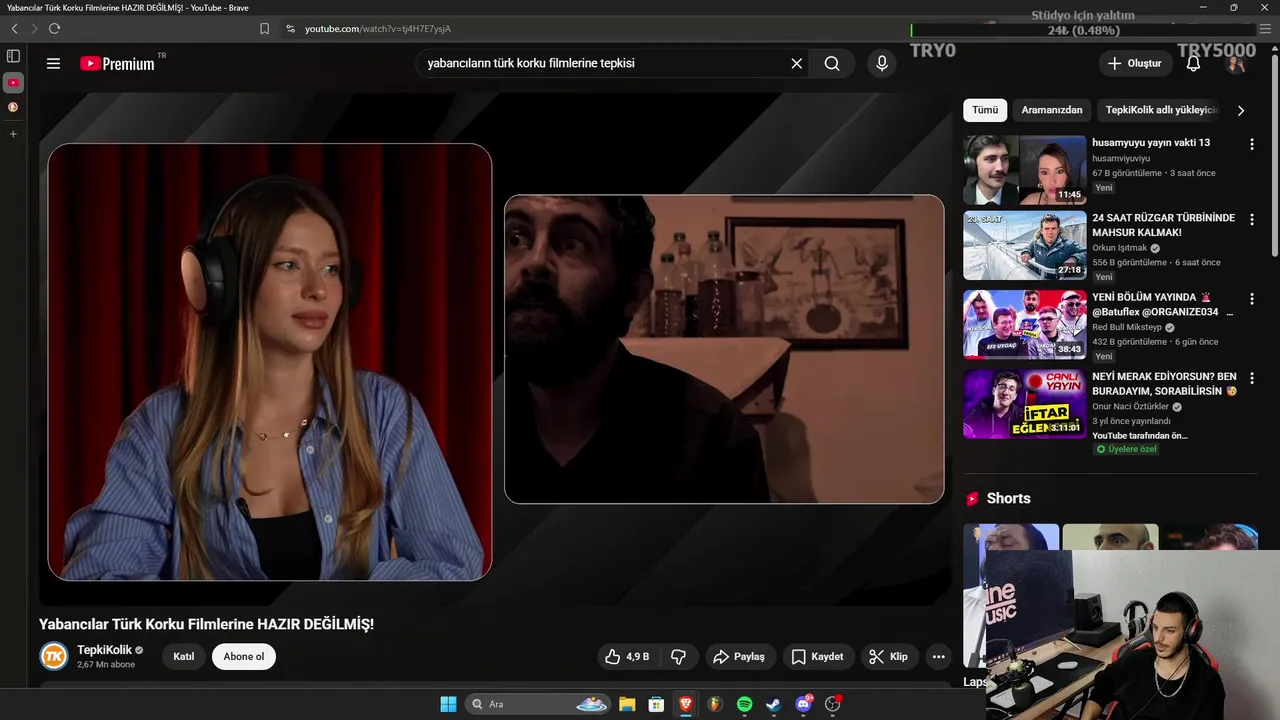Open Steam from the taskbar
This screenshot has height=720, width=1280.
tap(773, 704)
